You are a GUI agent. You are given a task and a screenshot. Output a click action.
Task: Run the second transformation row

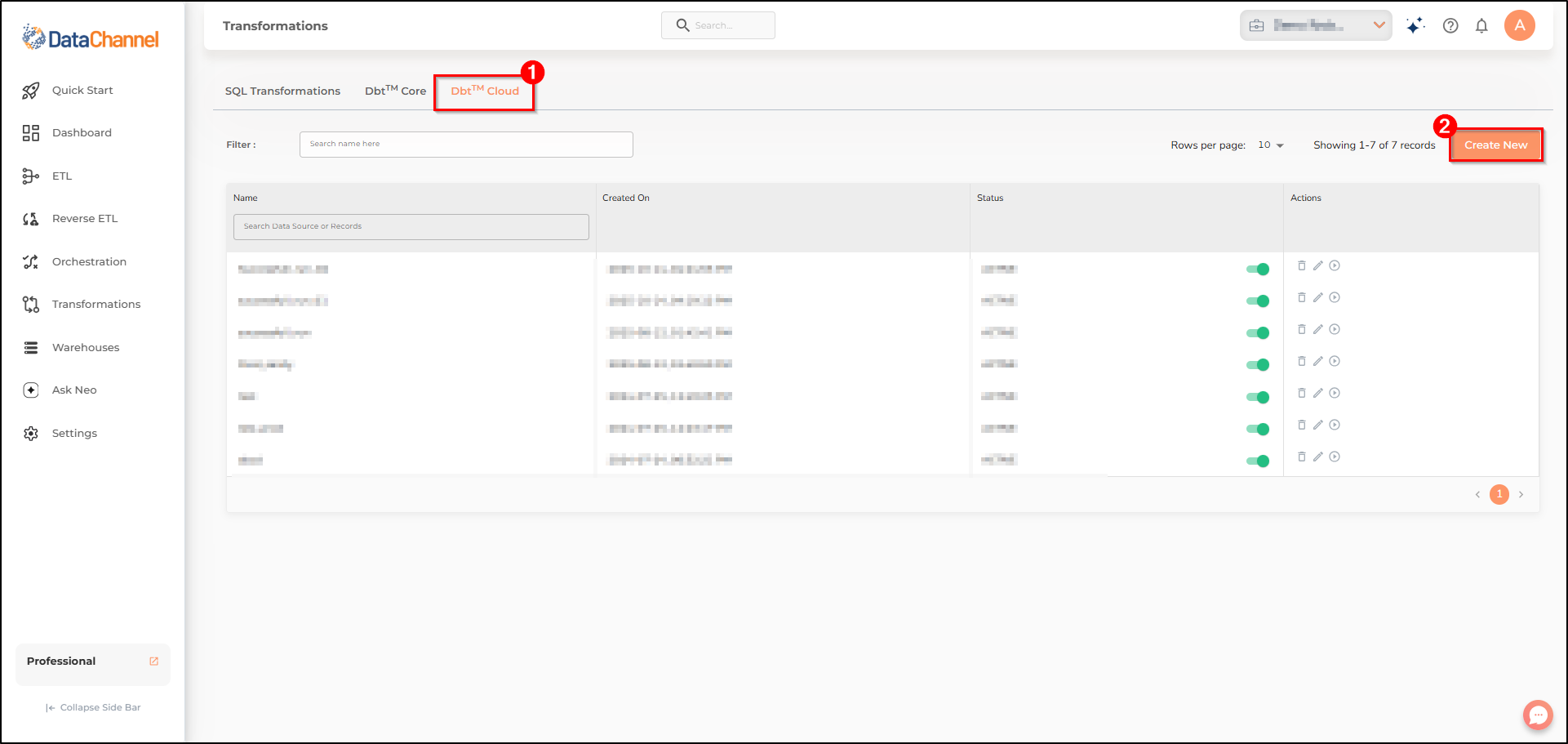[x=1335, y=297]
